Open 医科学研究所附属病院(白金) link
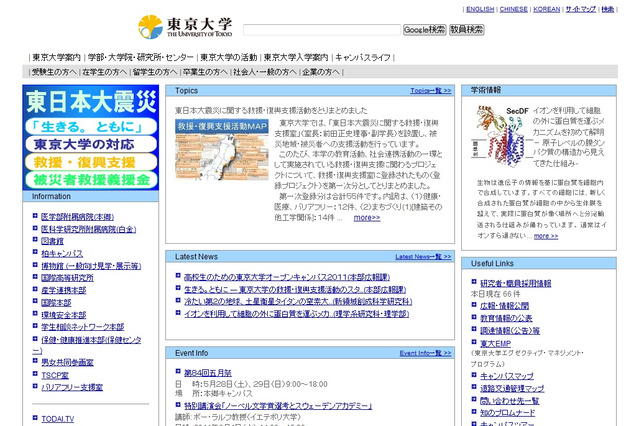Screen dimensions: 640x426 (89, 229)
